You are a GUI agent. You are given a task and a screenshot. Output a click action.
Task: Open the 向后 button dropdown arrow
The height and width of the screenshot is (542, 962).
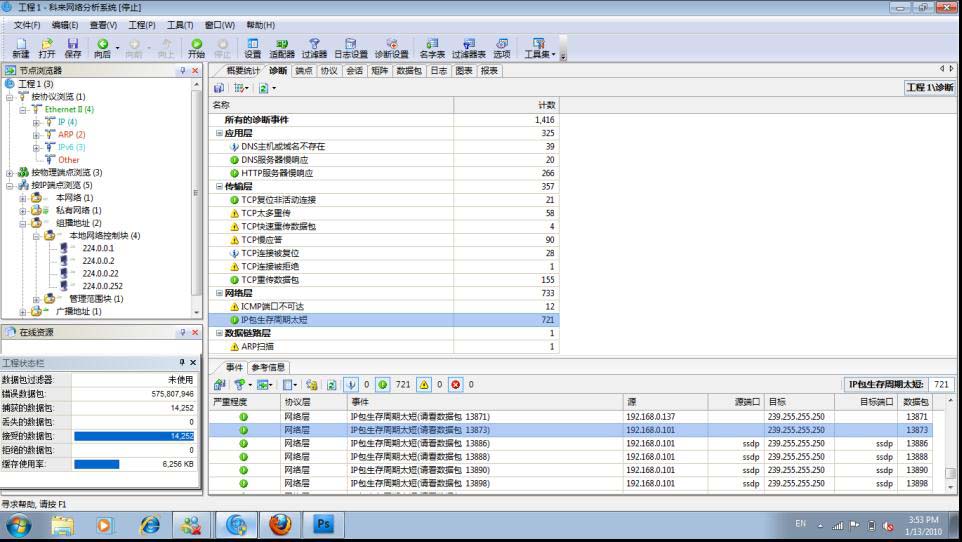point(117,48)
